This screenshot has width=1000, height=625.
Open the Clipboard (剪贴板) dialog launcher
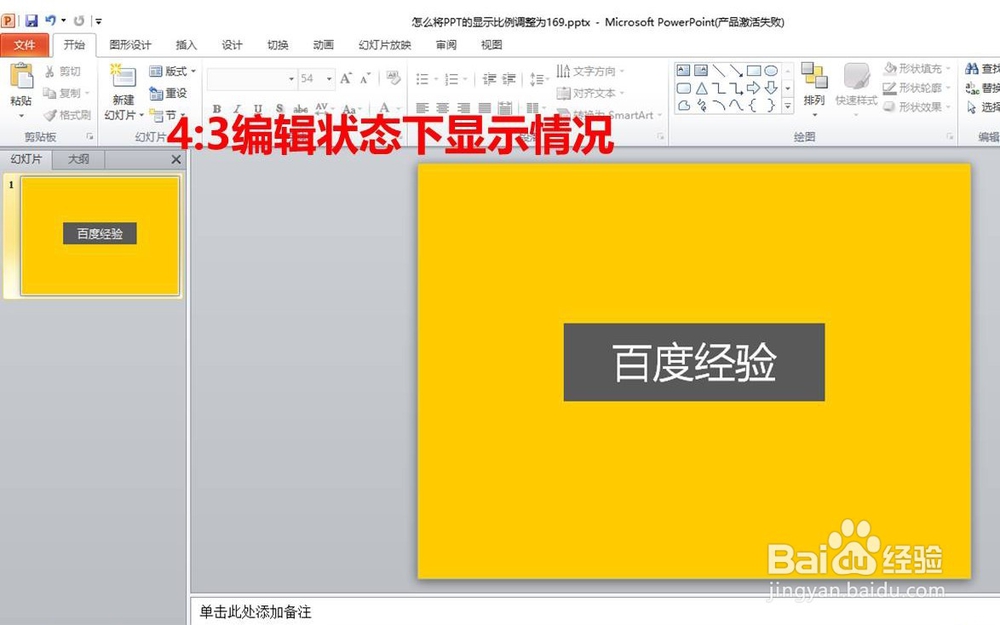pos(89,136)
